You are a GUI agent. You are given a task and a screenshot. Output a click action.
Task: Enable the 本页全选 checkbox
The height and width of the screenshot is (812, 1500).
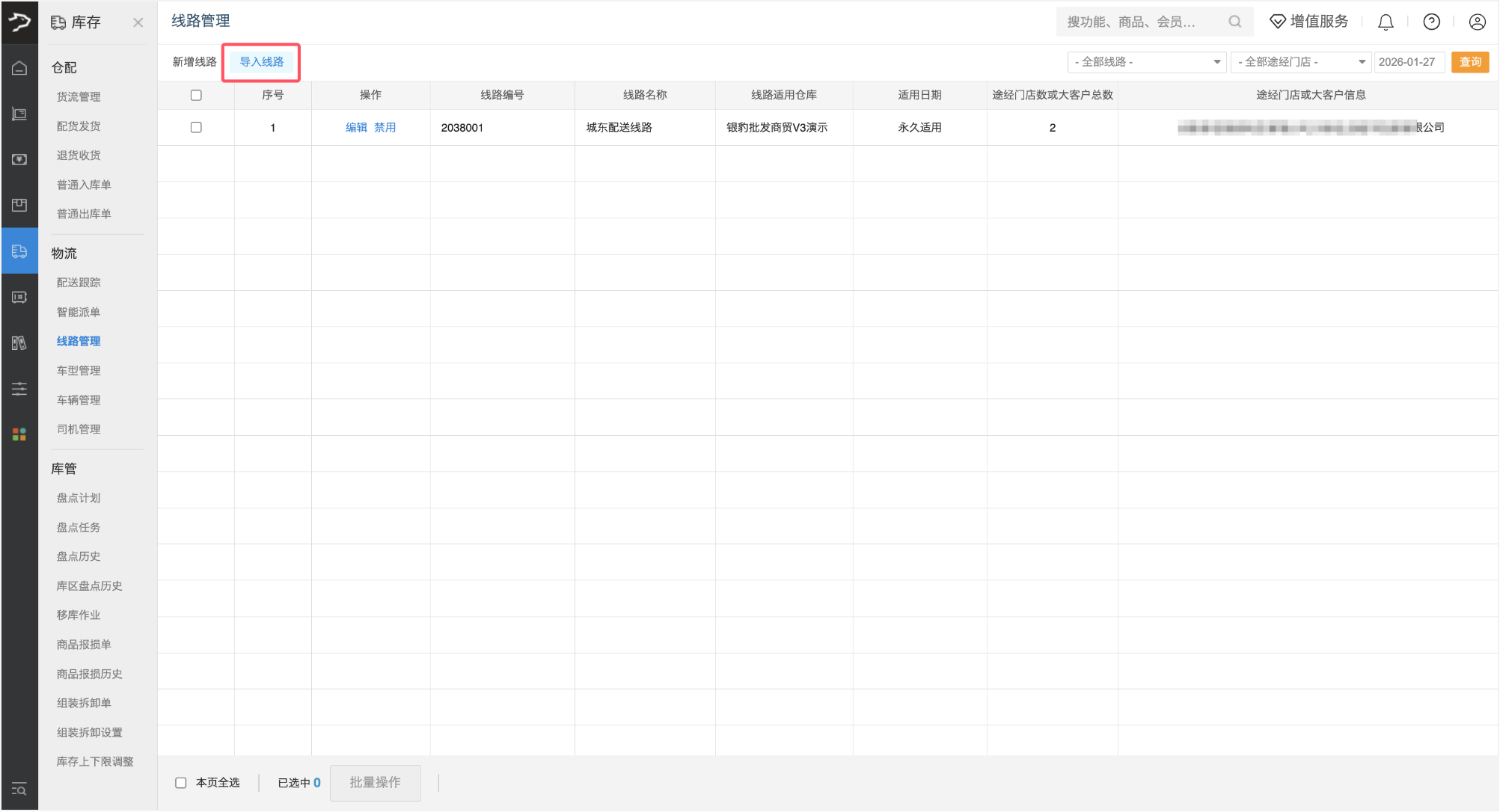[x=181, y=783]
